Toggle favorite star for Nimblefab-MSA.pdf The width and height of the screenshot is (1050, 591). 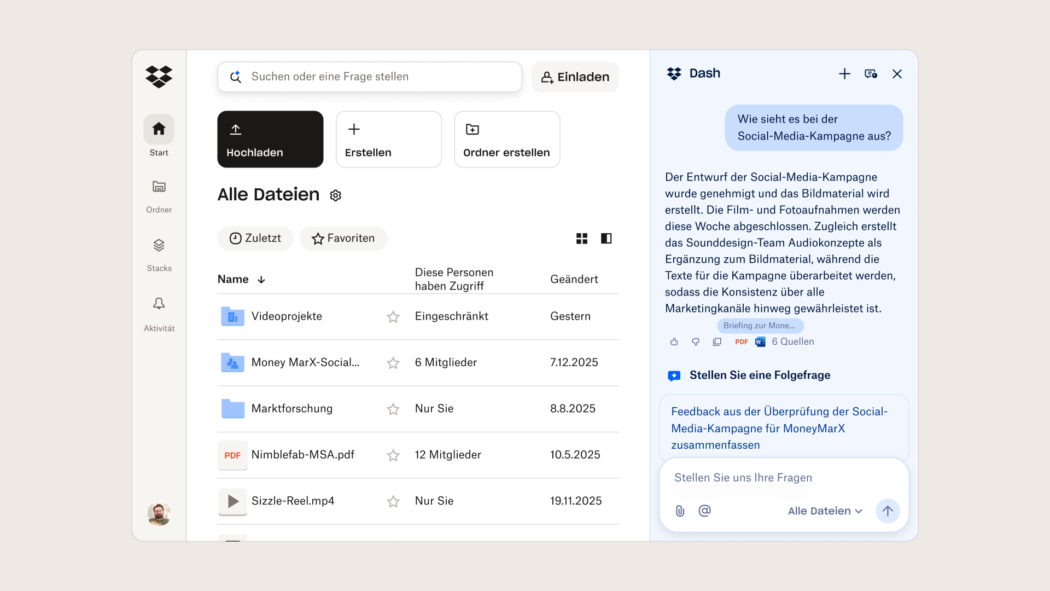click(393, 455)
